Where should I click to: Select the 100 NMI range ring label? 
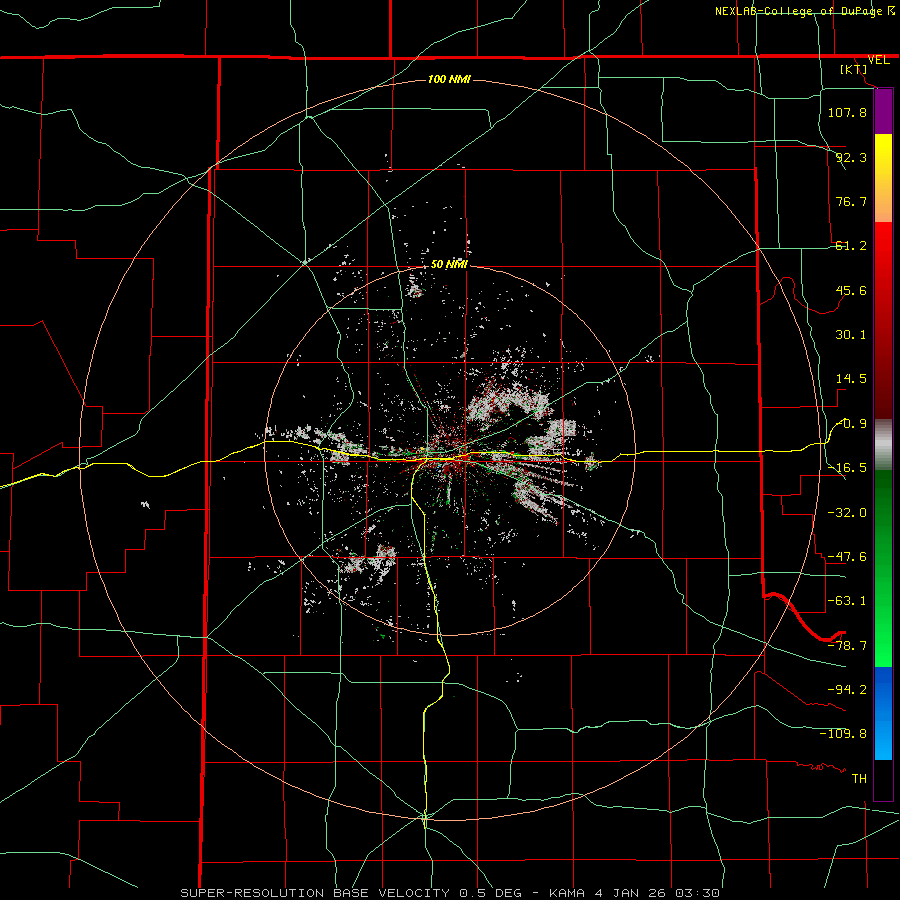[x=449, y=79]
